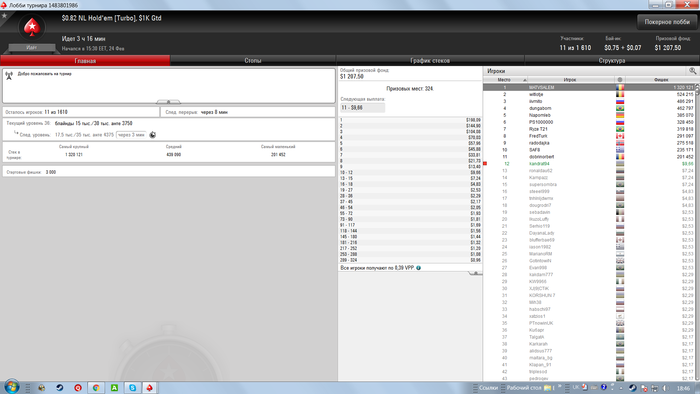Open the red Q app in taskbar
This screenshot has height=394, width=700.
[x=78, y=388]
